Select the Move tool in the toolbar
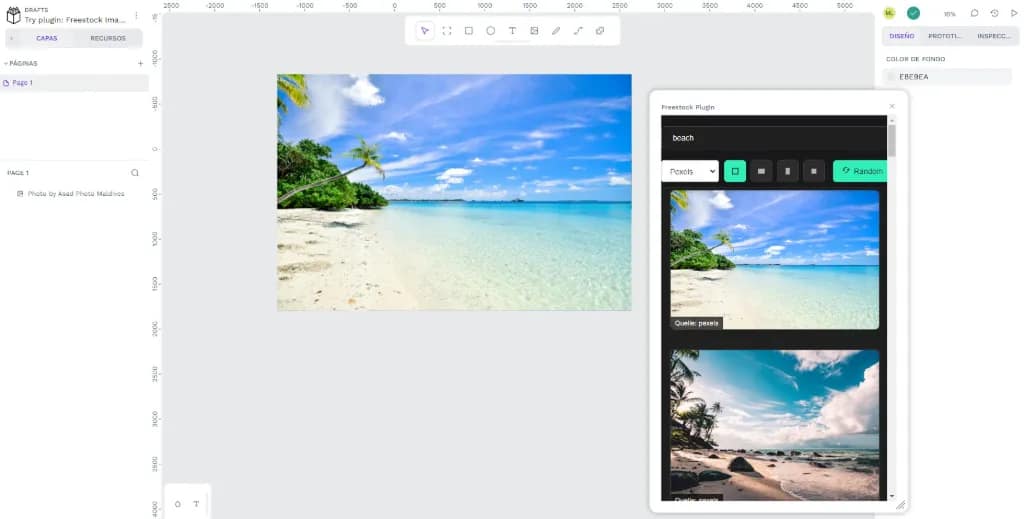This screenshot has width=1024, height=519. click(x=425, y=31)
